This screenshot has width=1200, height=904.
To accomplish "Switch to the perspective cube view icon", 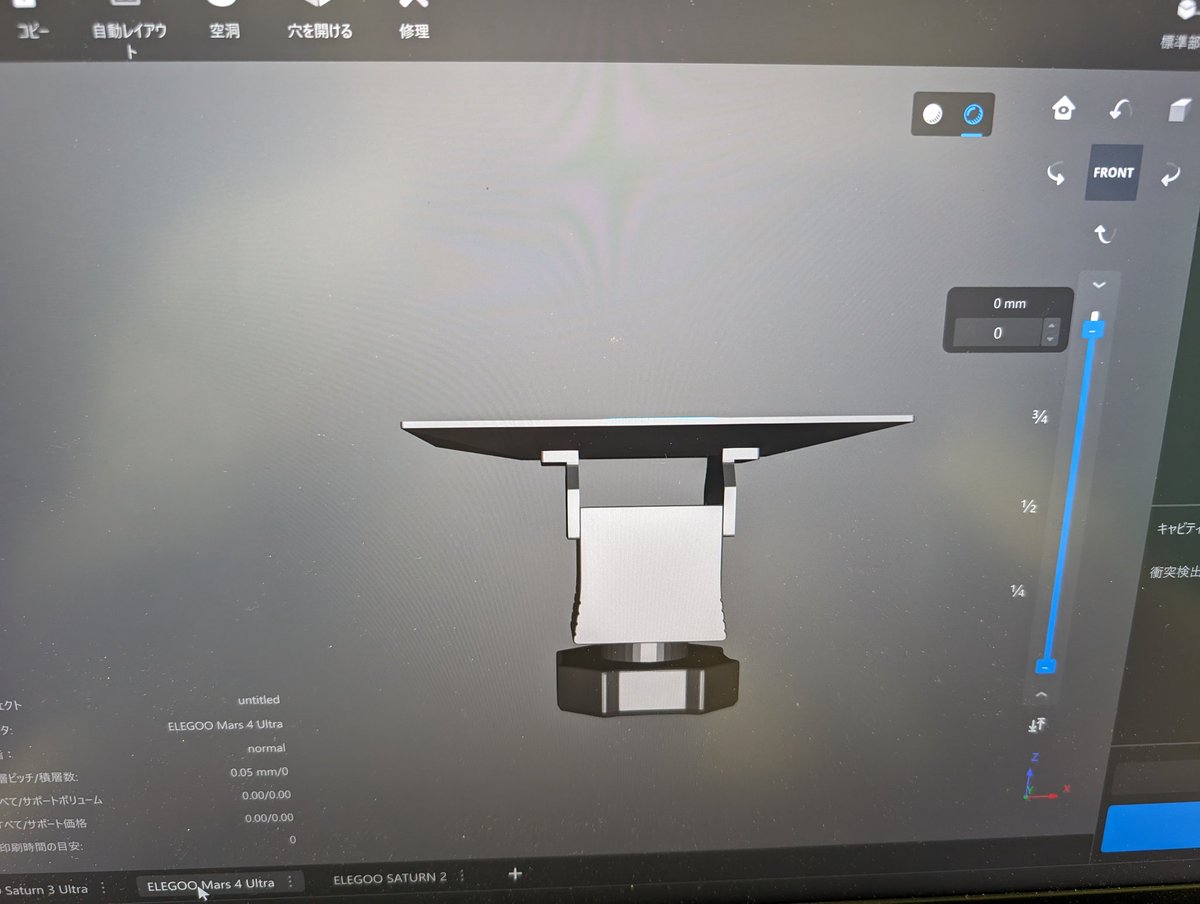I will pyautogui.click(x=1180, y=109).
